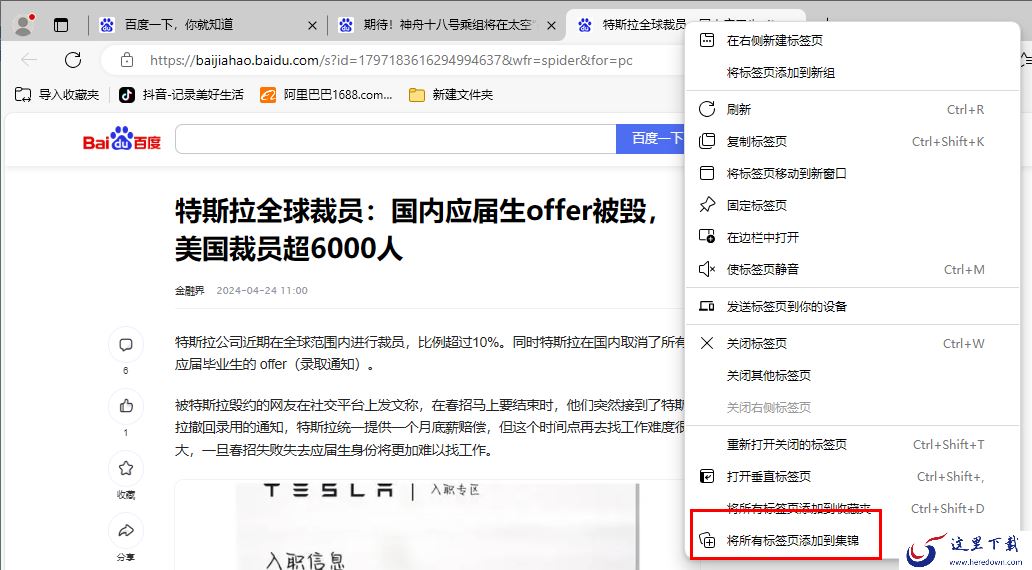Choose 在边栏中打开

(x=852, y=238)
